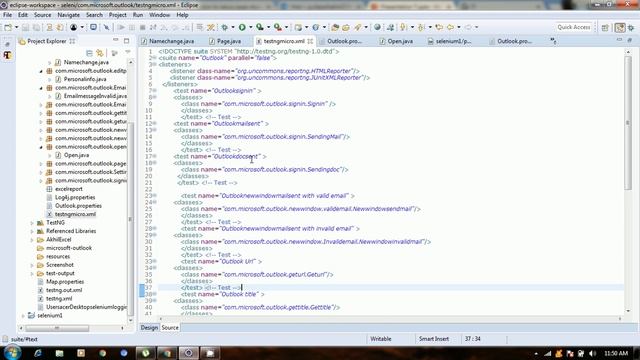
Task: Click the Coverage run toolbar icon
Action: pos(260,27)
